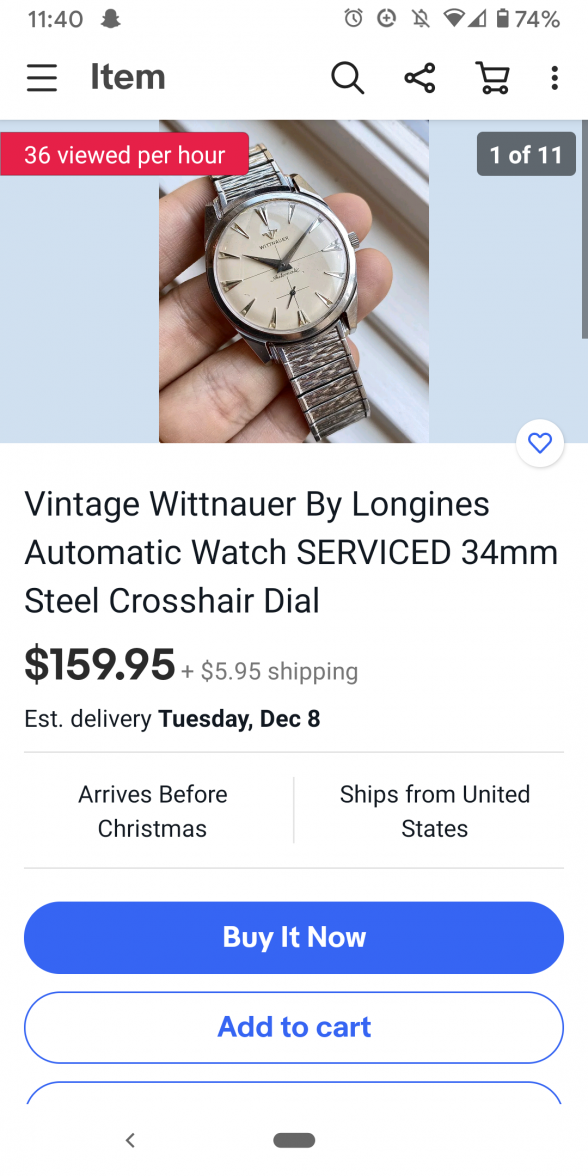Tap the 1 of 11 image counter

tap(526, 154)
